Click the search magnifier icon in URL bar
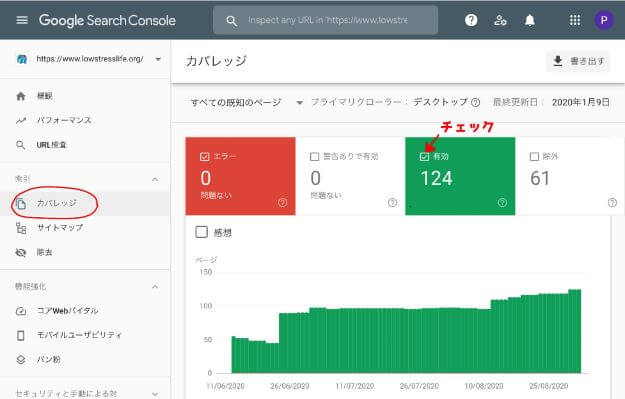Viewport: 625px width, 399px height. [231, 21]
